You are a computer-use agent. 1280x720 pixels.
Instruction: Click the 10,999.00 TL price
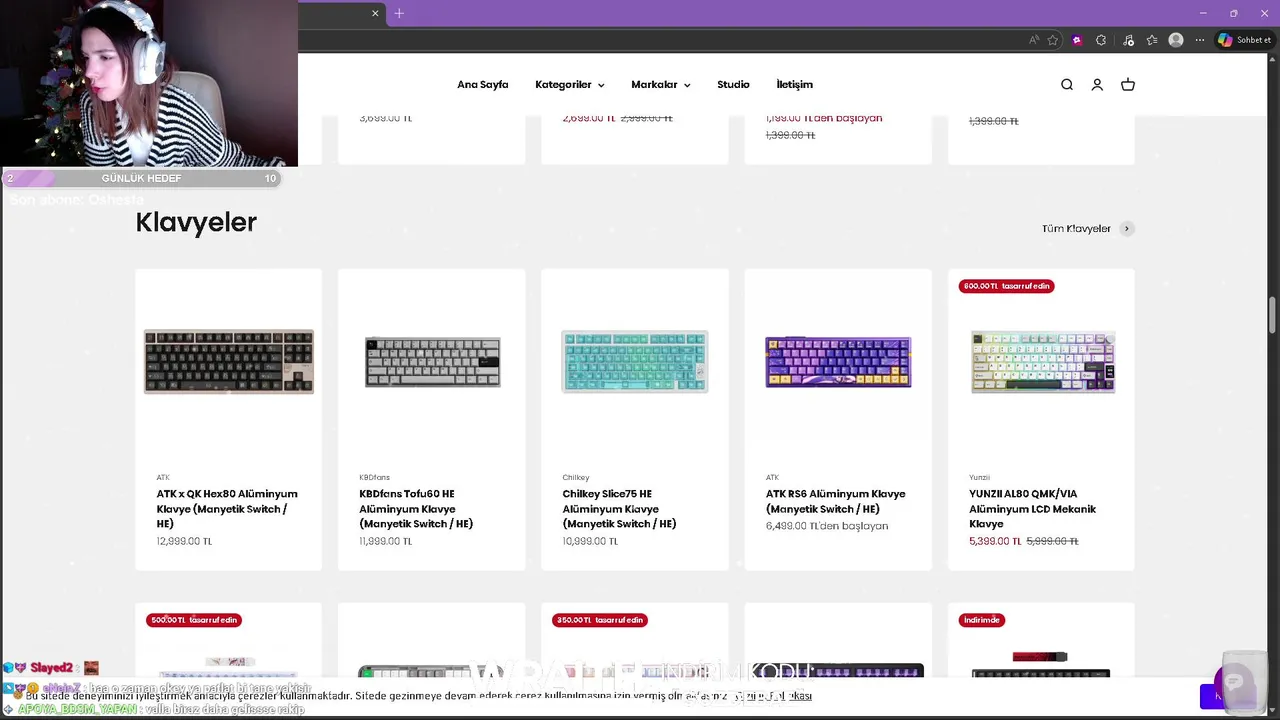click(590, 542)
